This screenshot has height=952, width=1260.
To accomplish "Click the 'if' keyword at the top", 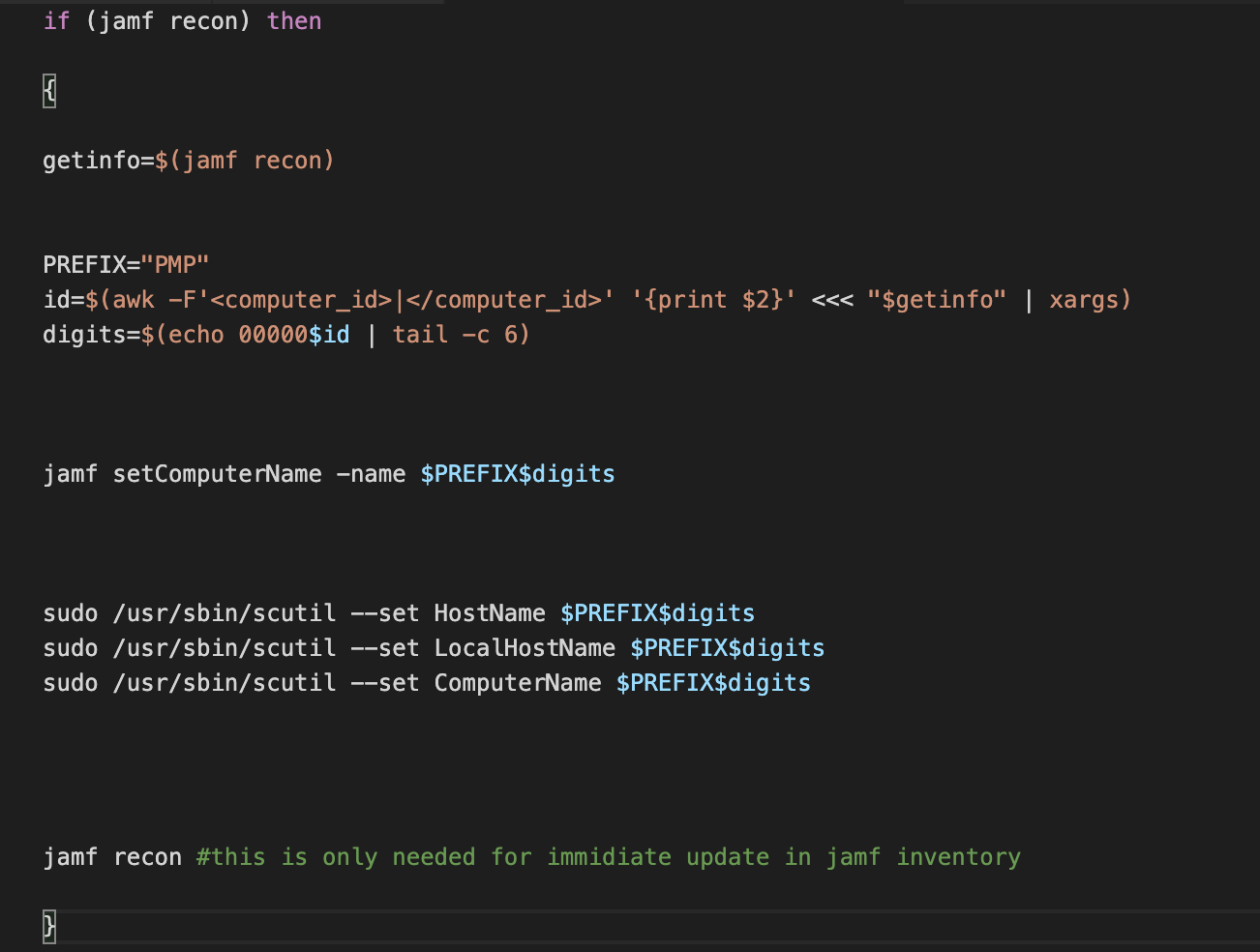I will 56,21.
